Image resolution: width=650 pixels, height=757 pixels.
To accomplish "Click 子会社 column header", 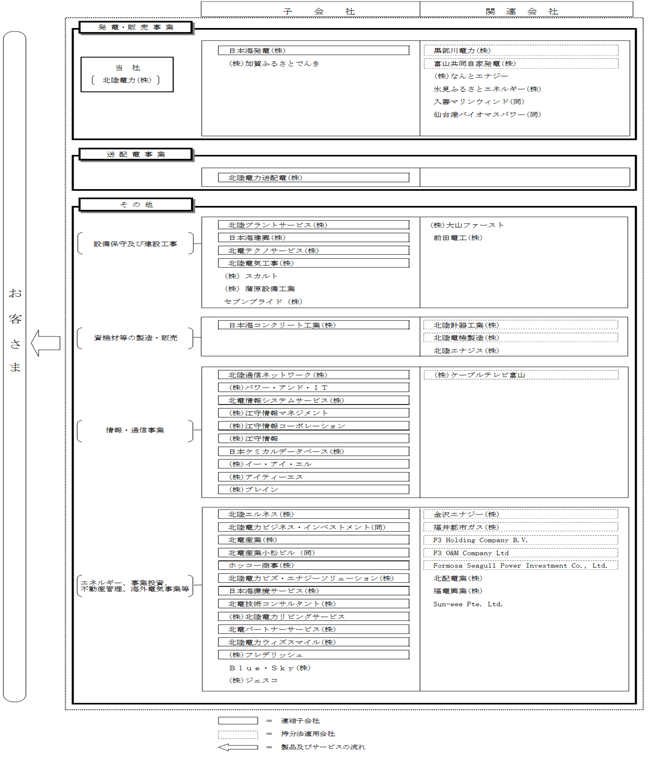I will [x=310, y=10].
